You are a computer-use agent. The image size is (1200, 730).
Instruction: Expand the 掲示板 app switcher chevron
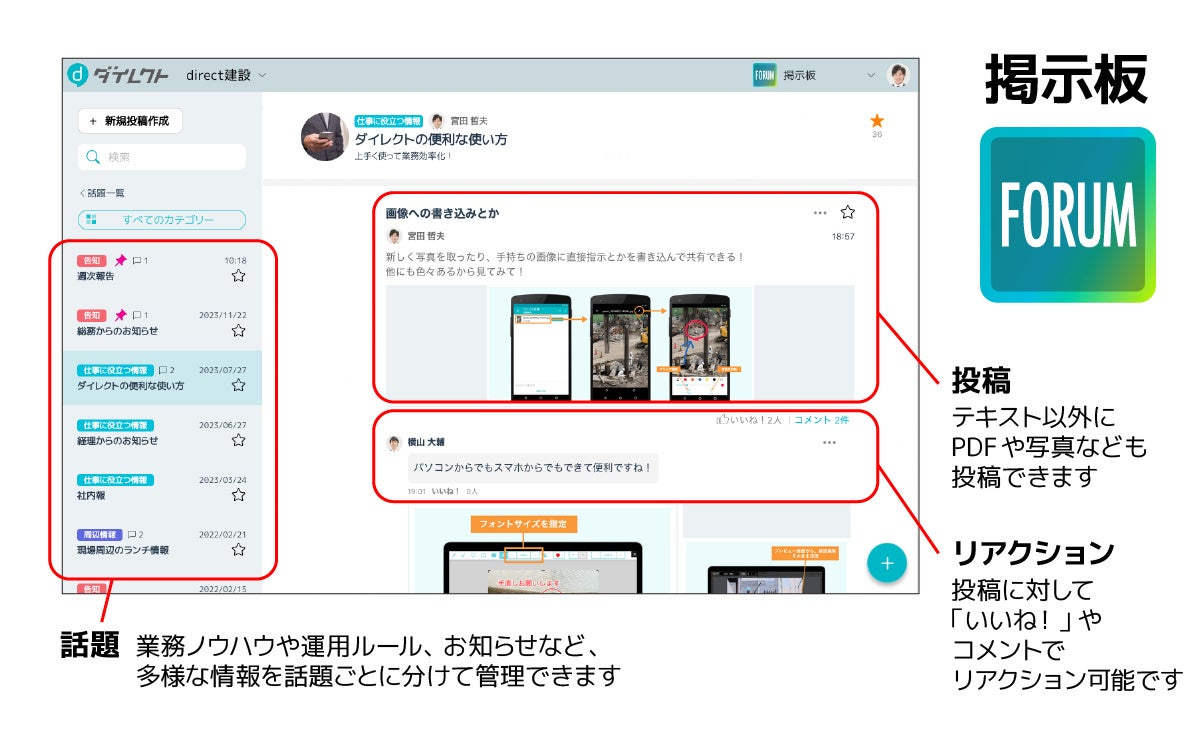[x=870, y=75]
